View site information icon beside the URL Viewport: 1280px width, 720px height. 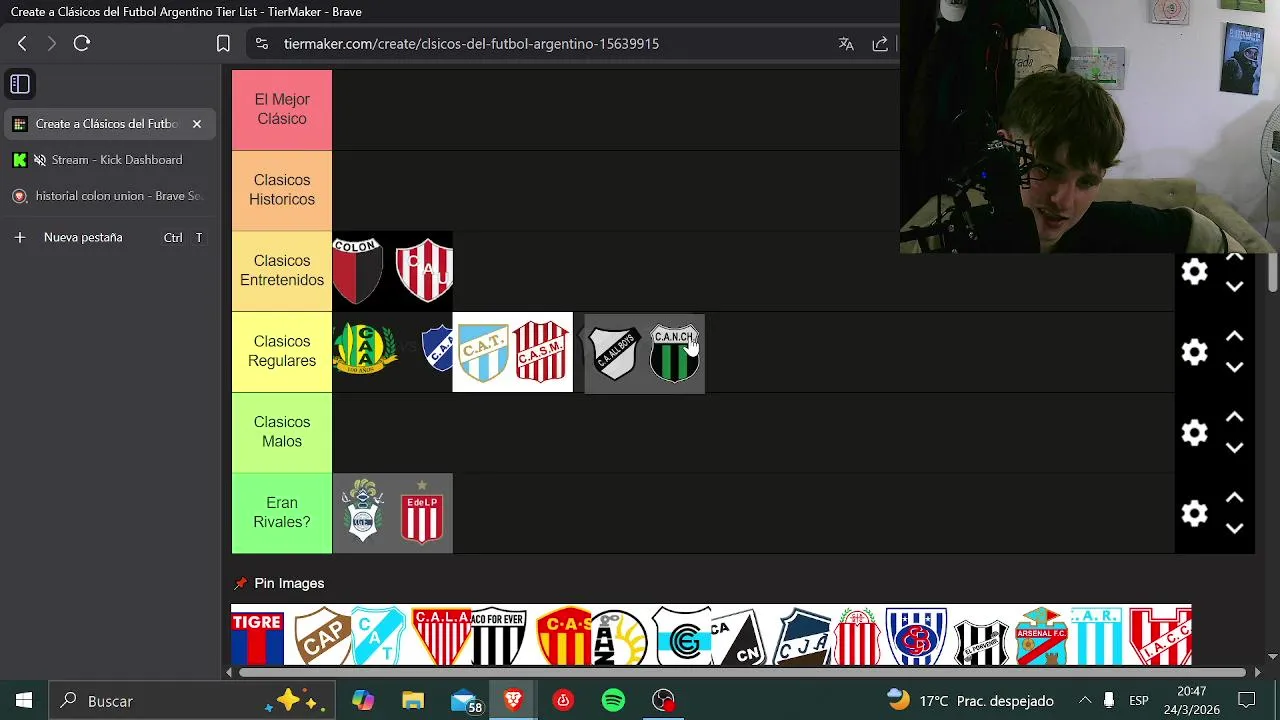coord(262,44)
